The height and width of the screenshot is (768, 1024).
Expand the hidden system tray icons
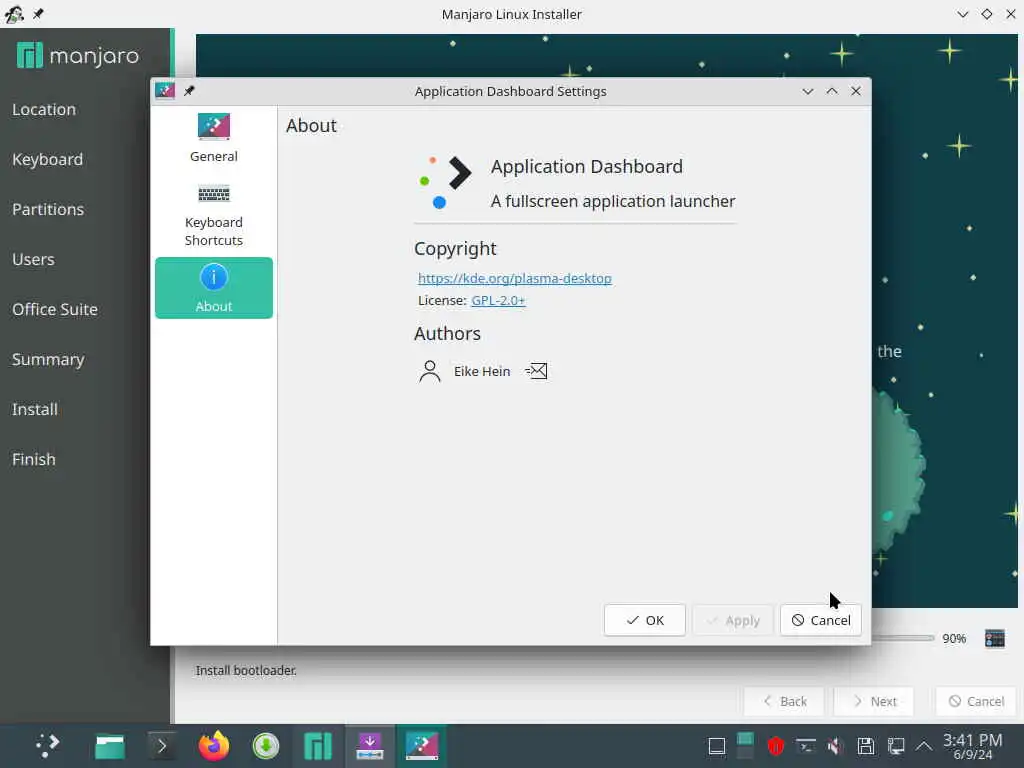(924, 746)
